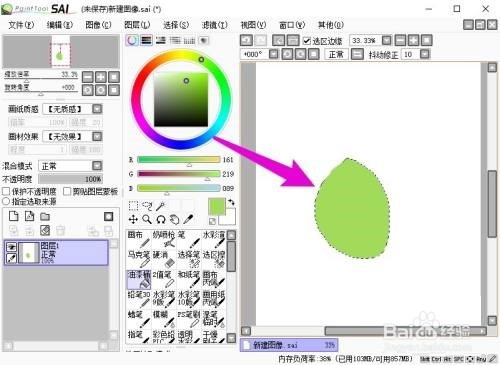Select the eyedropper color picker tool
The width and height of the screenshot is (500, 365).
tap(188, 219)
